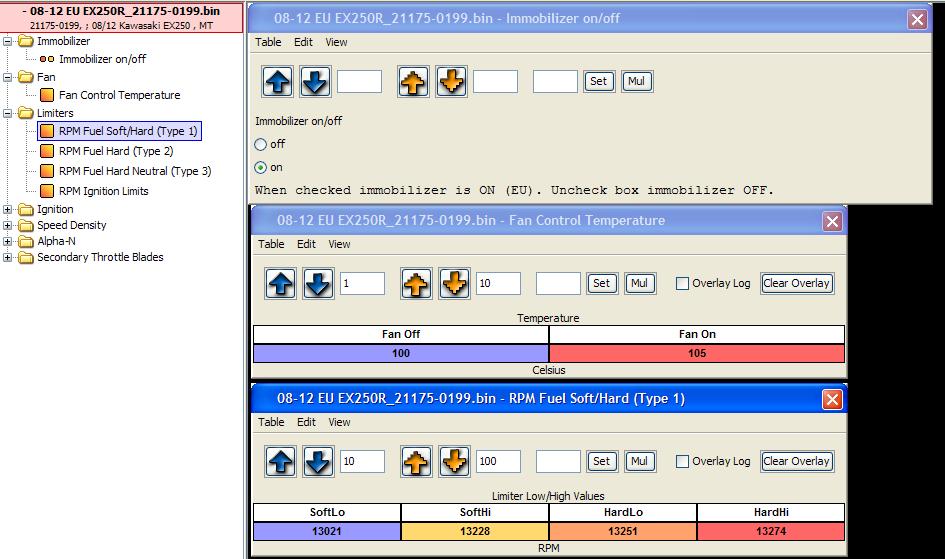This screenshot has height=559, width=945.
Task: Select the red HardHi 13274 cell
Action: pos(770,532)
